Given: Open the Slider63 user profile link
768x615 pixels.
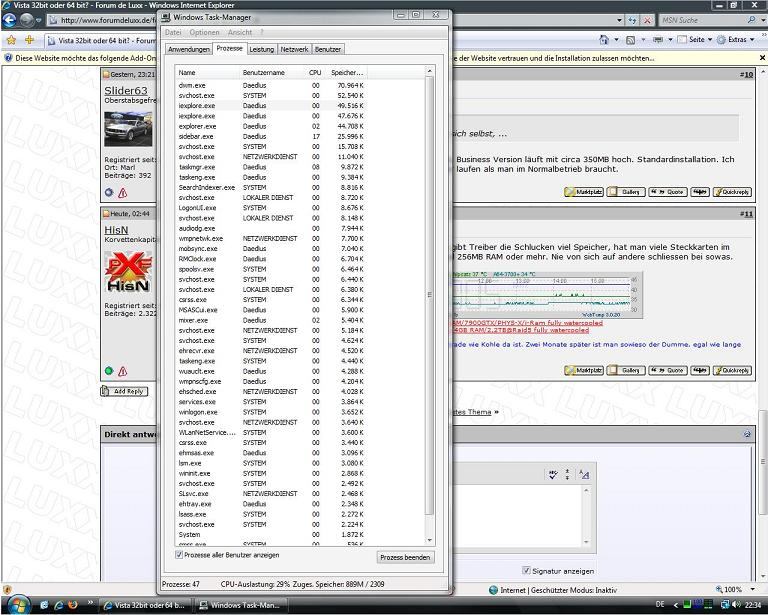Looking at the screenshot, I should 126,91.
